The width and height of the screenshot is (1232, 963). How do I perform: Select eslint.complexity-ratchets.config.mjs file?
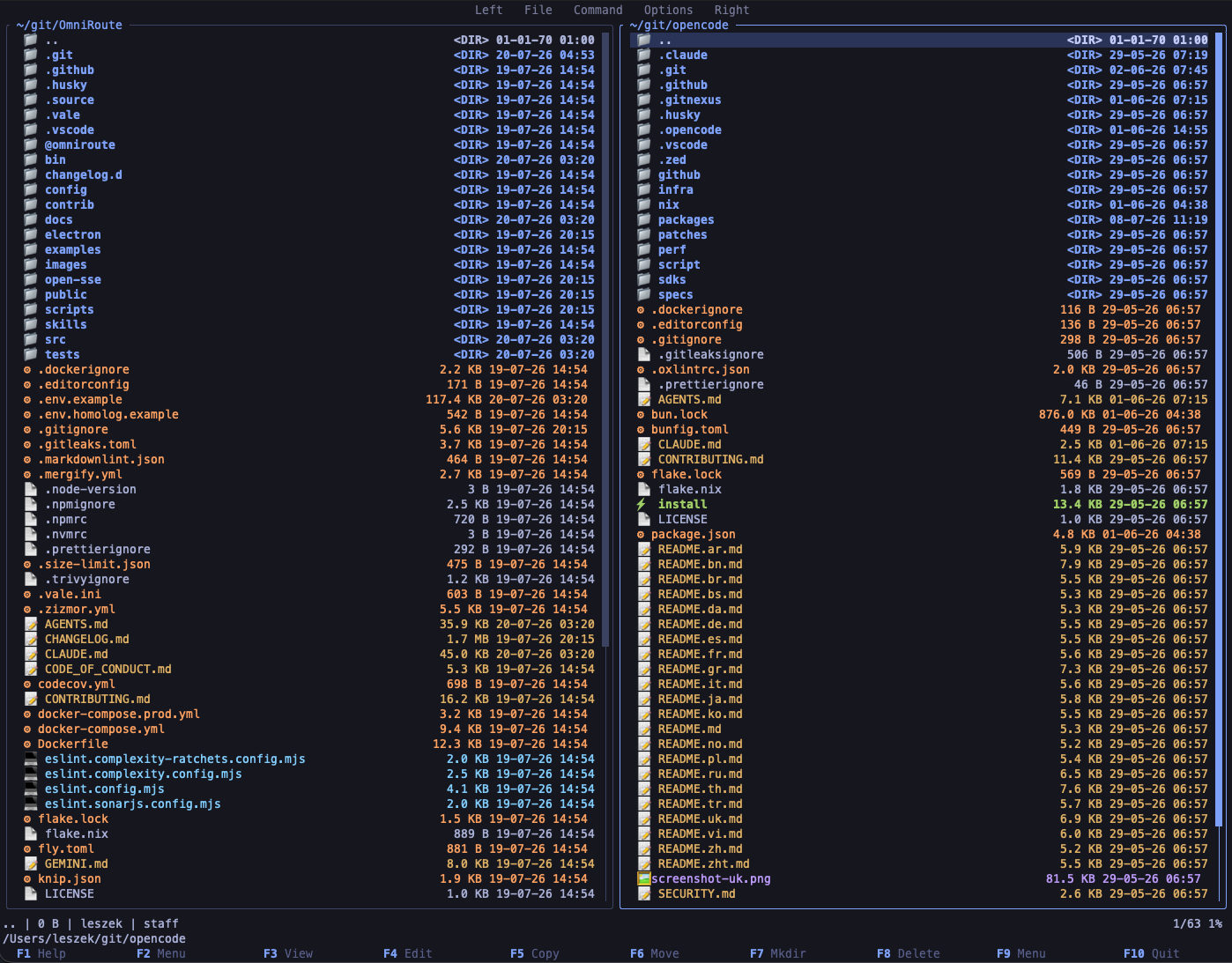pyautogui.click(x=175, y=759)
